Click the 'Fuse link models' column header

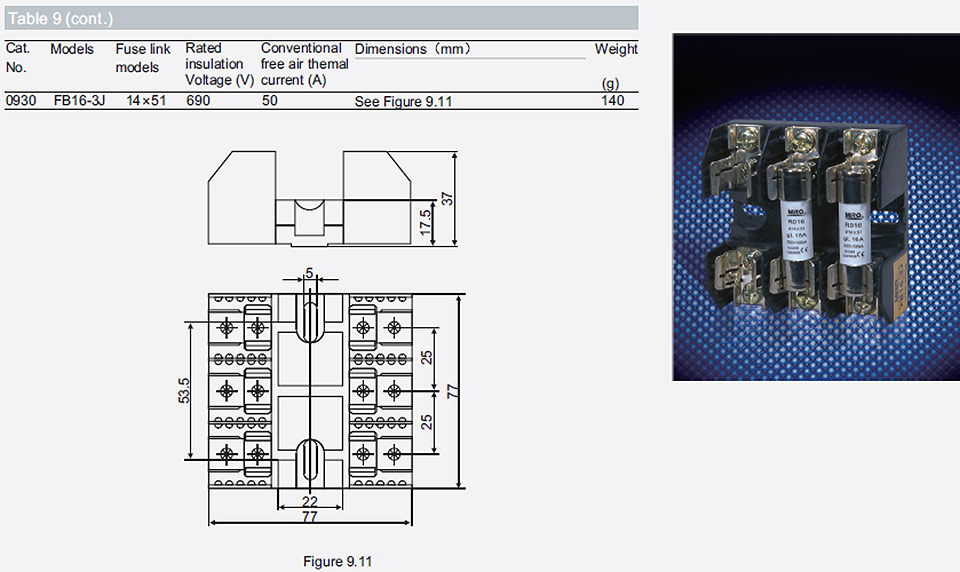coord(143,58)
